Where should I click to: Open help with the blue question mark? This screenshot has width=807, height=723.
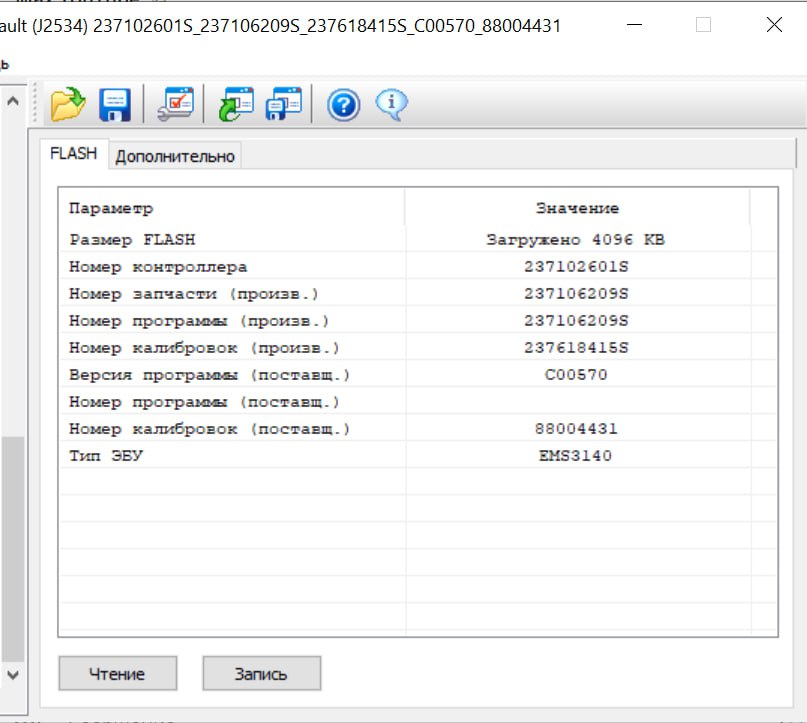coord(343,103)
